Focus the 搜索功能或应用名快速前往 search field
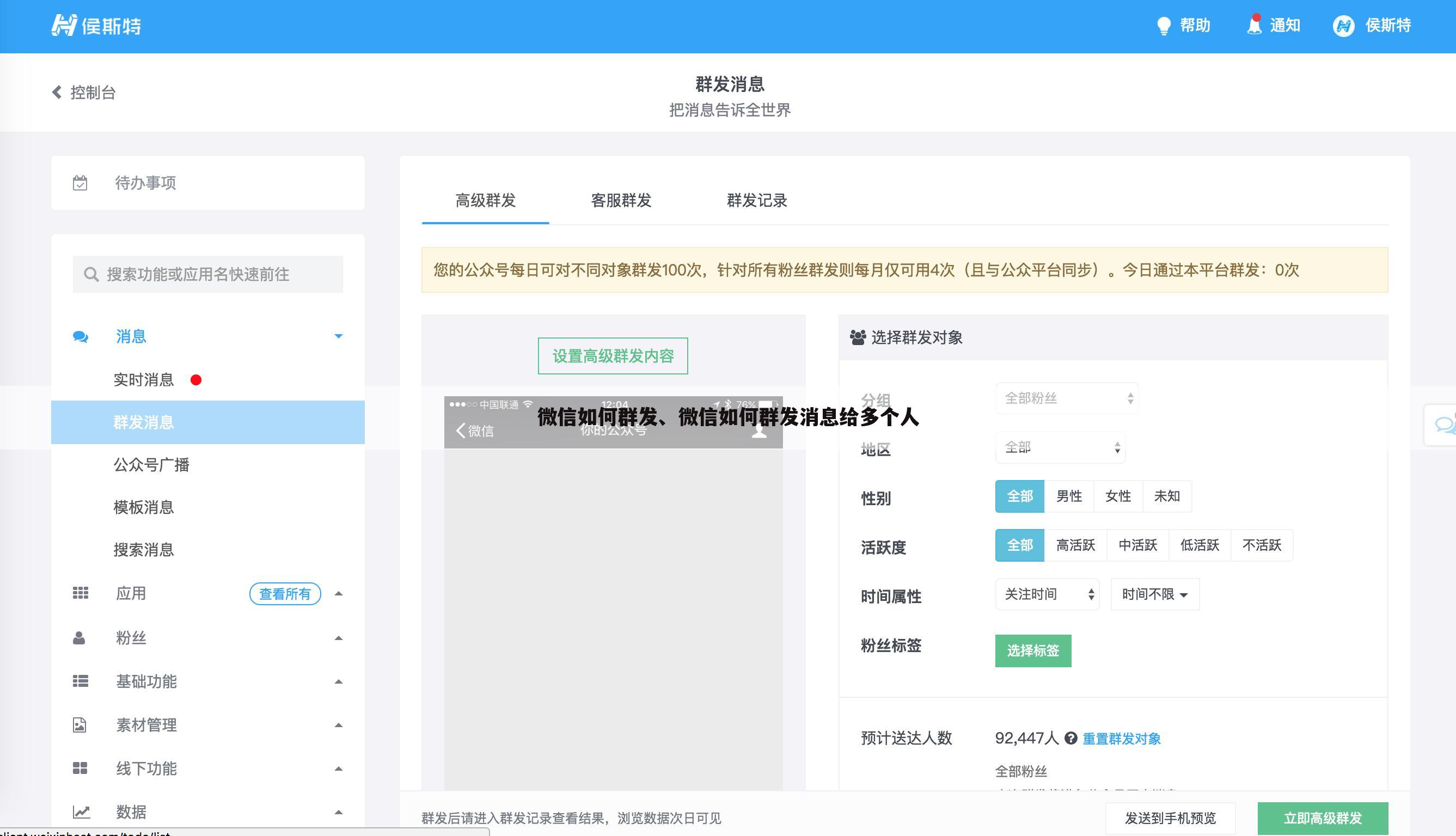This screenshot has width=1456, height=836. point(208,274)
